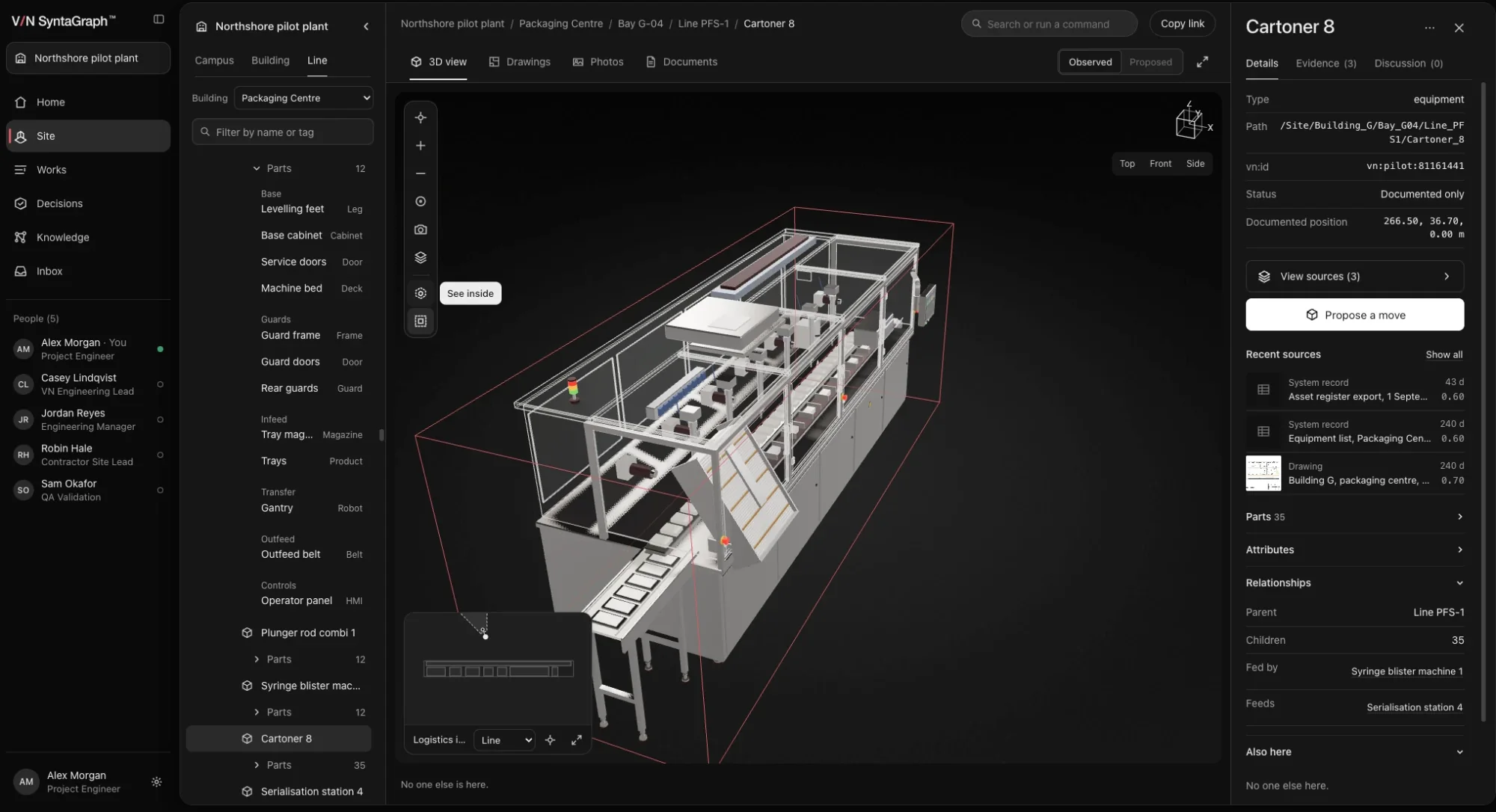Select the Side camera view
Screen dimensions: 1496x812
(x=1195, y=164)
